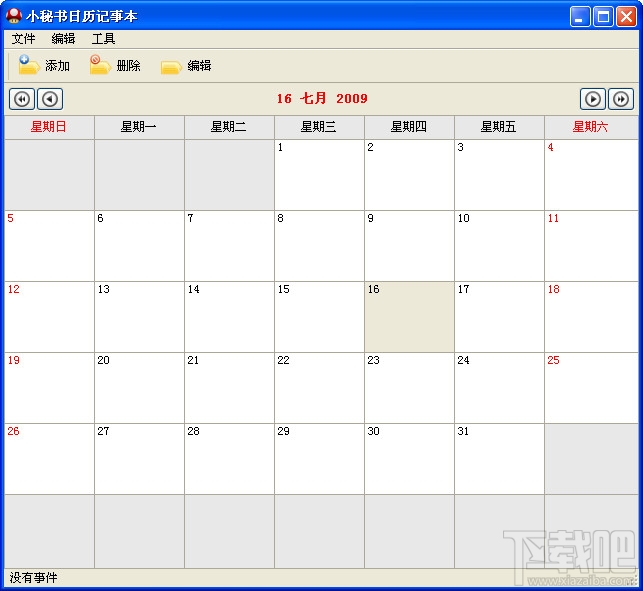Select day 30 cell

pyautogui.click(x=409, y=459)
